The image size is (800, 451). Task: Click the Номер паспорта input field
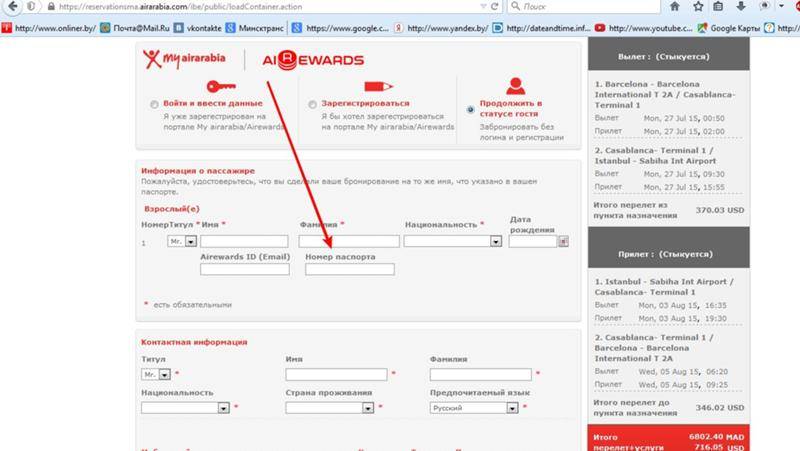350,269
